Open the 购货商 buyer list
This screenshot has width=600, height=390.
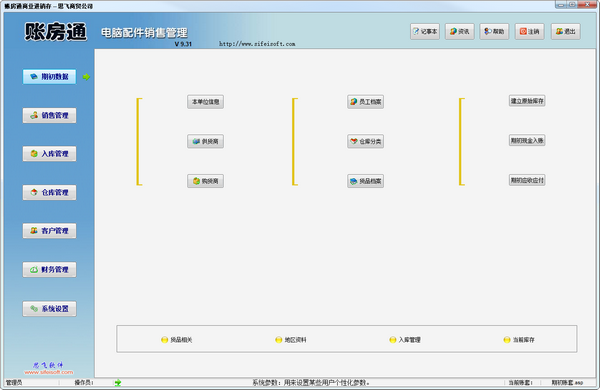point(205,181)
